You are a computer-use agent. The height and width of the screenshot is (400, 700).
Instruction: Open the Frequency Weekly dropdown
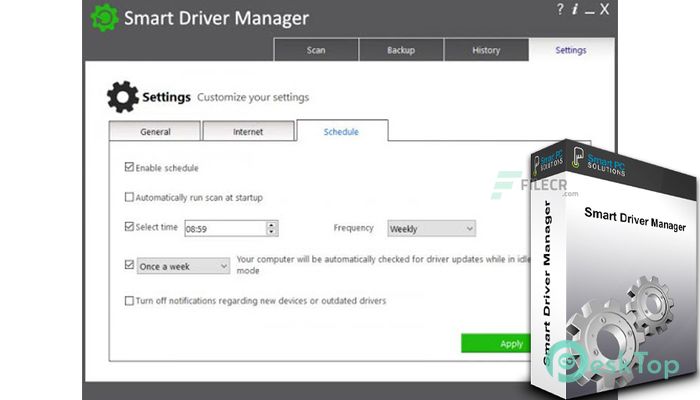(x=431, y=229)
